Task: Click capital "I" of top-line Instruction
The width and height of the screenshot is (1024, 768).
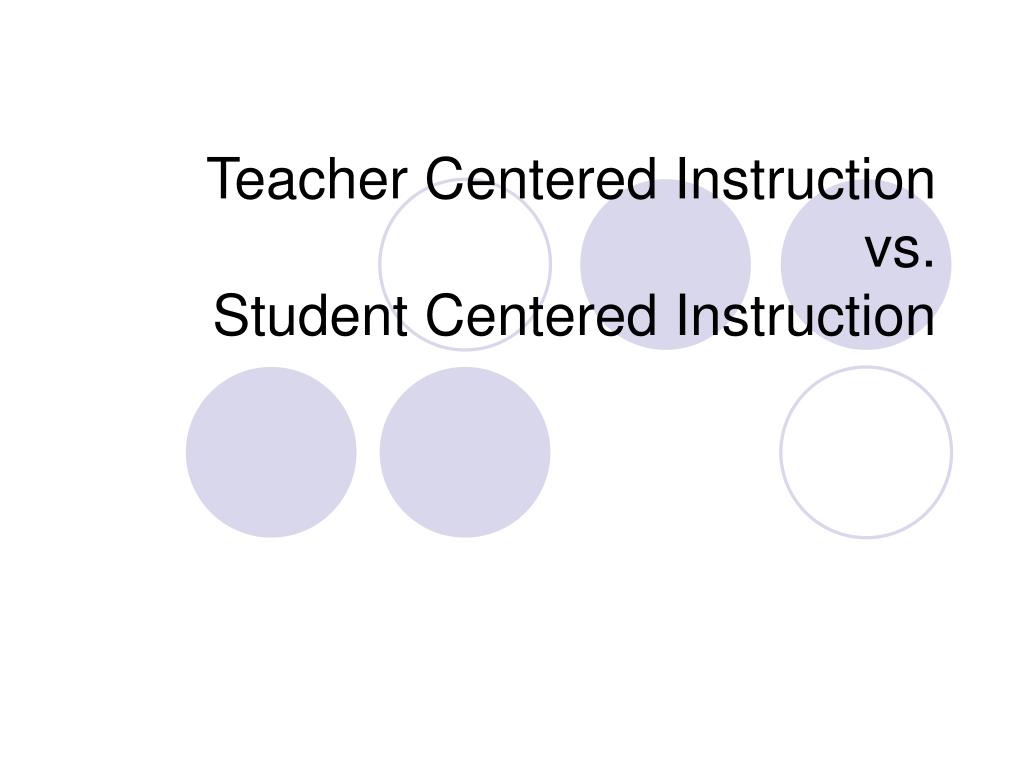Action: tap(681, 178)
